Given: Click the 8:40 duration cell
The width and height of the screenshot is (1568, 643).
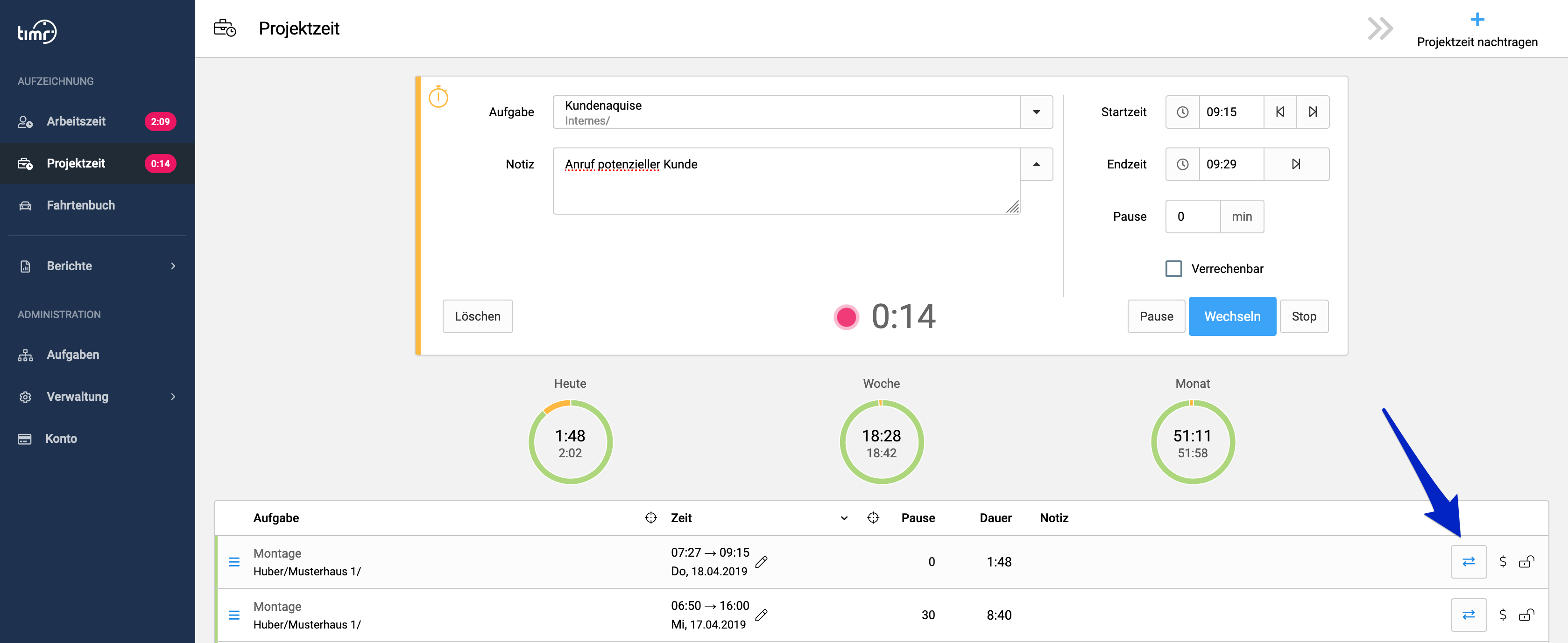Looking at the screenshot, I should point(999,615).
